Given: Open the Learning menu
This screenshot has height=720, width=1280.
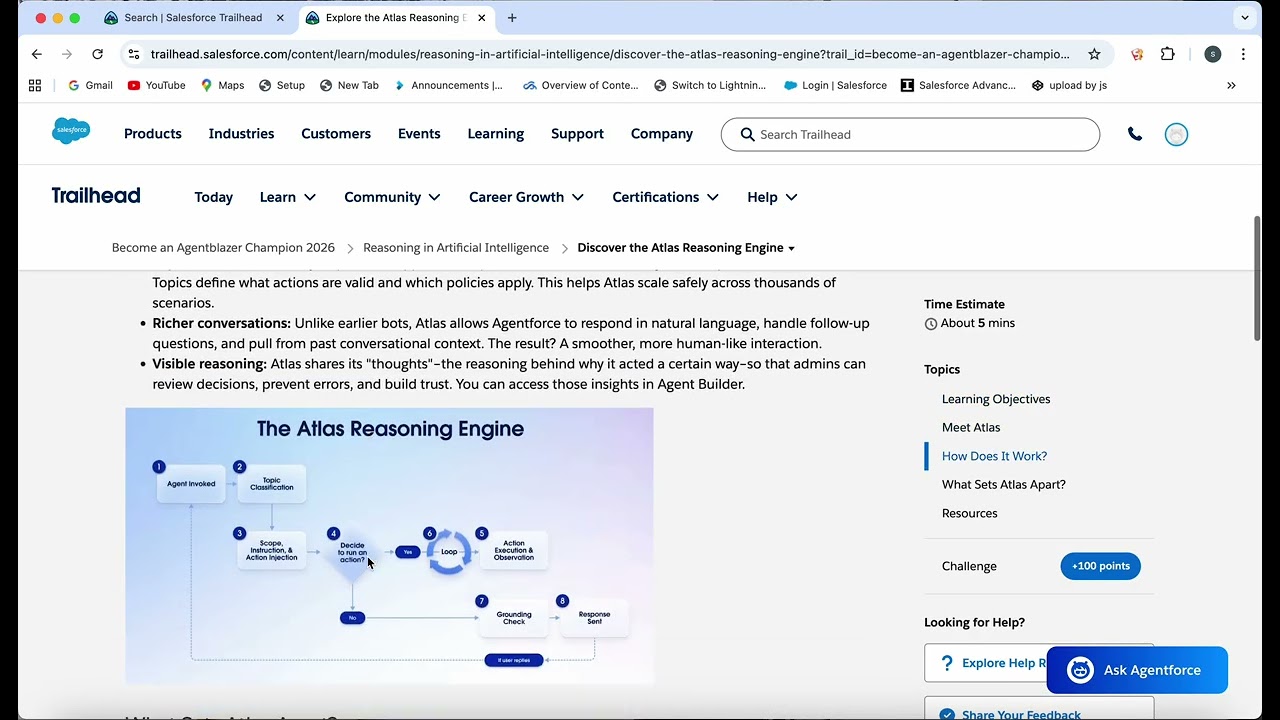Looking at the screenshot, I should (496, 134).
